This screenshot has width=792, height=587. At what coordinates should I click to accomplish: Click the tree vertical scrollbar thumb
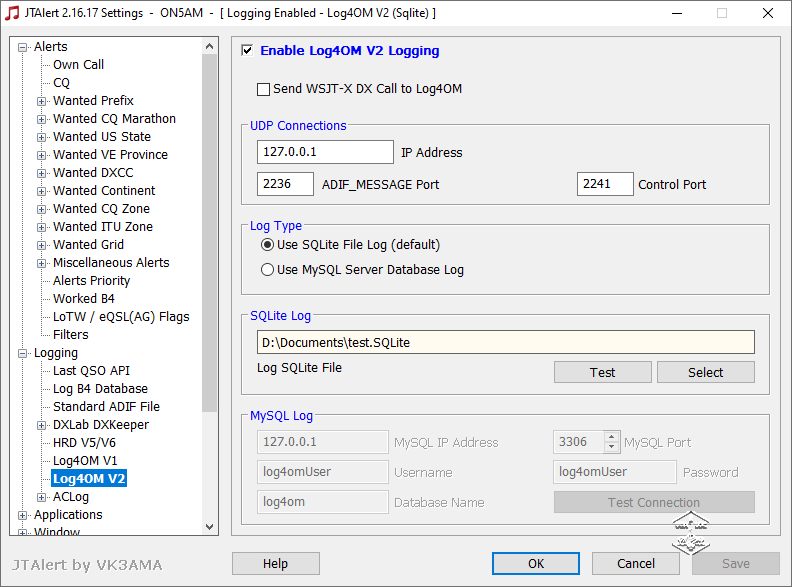(x=210, y=232)
